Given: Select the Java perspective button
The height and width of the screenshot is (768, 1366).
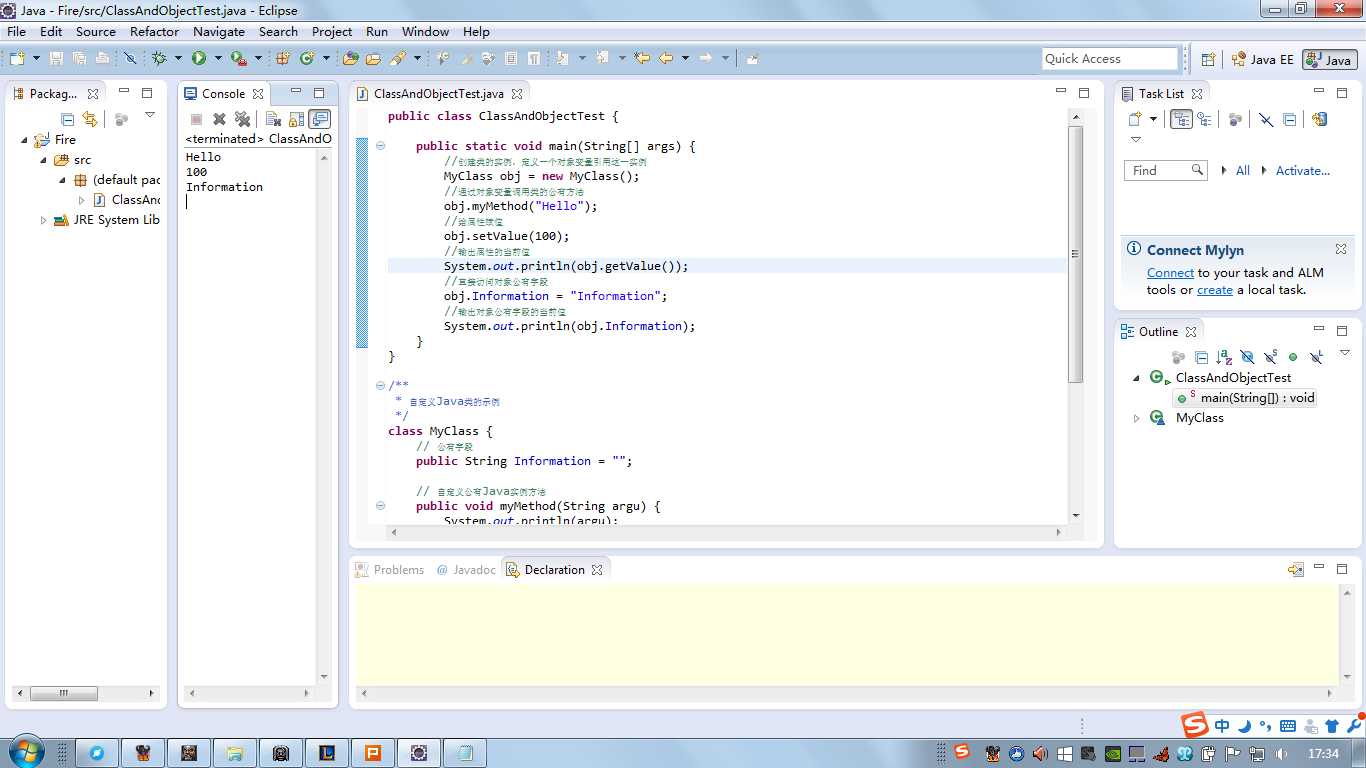Looking at the screenshot, I should pos(1330,60).
